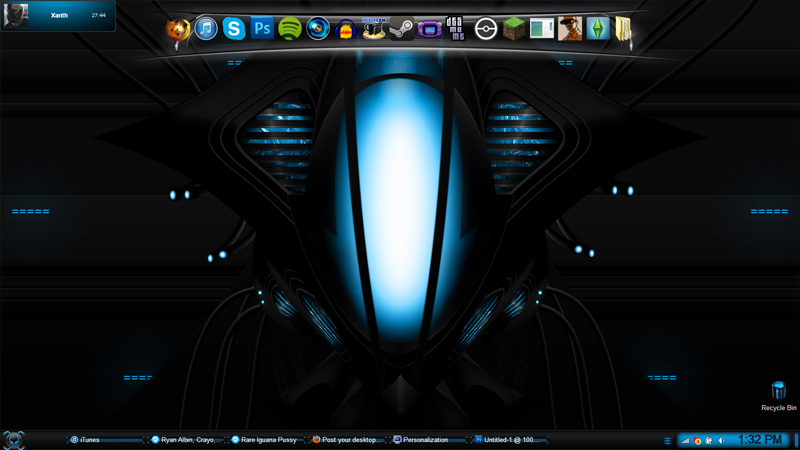Open Spotify from the dock
This screenshot has width=800, height=450.
coord(290,29)
